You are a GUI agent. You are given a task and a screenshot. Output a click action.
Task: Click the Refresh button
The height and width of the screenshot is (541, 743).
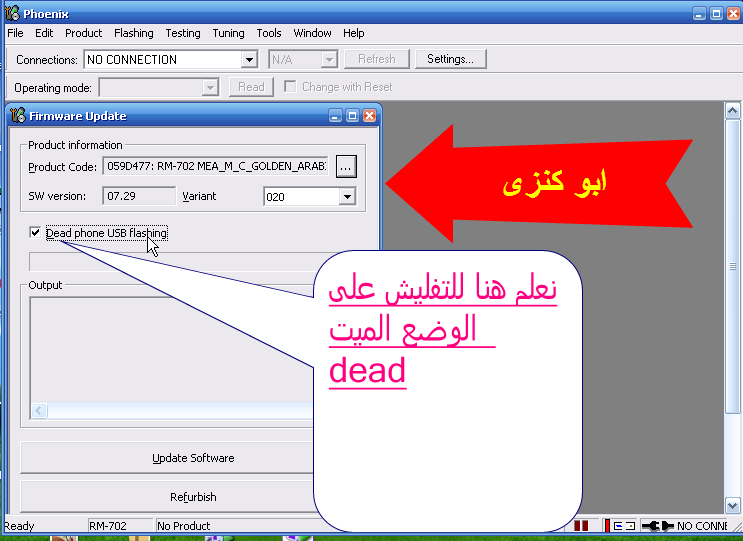pyautogui.click(x=377, y=59)
